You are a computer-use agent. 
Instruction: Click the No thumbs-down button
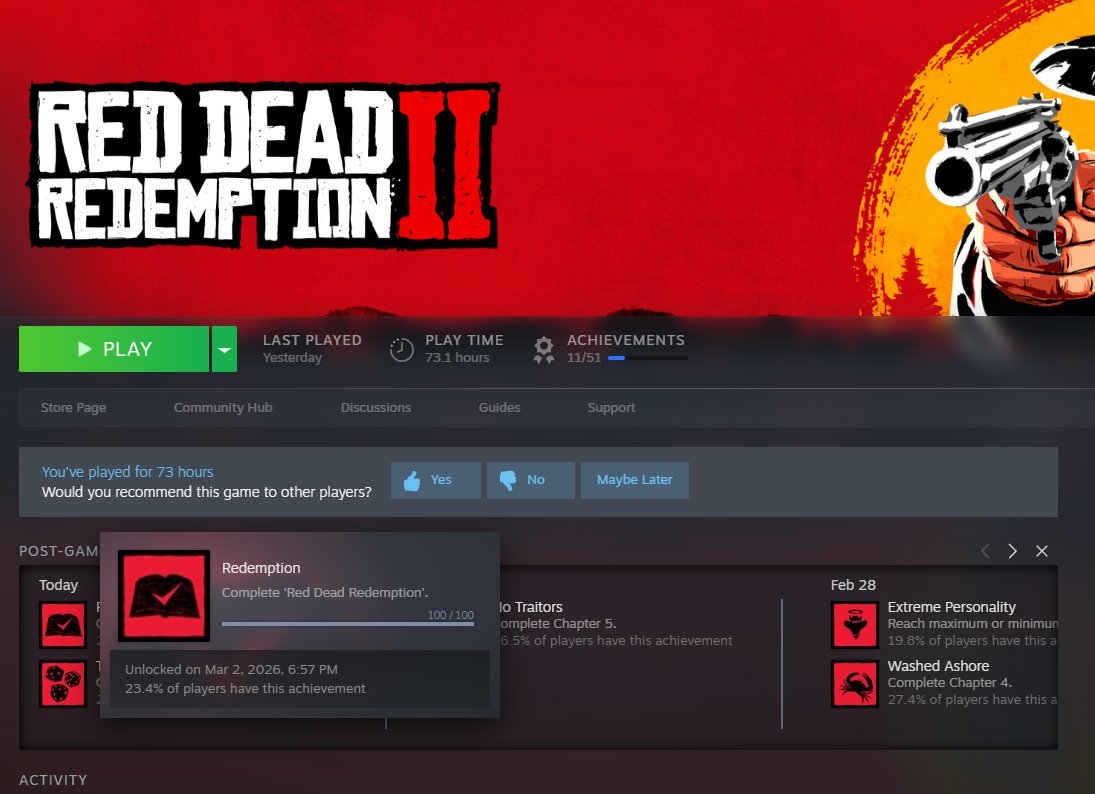coord(531,480)
